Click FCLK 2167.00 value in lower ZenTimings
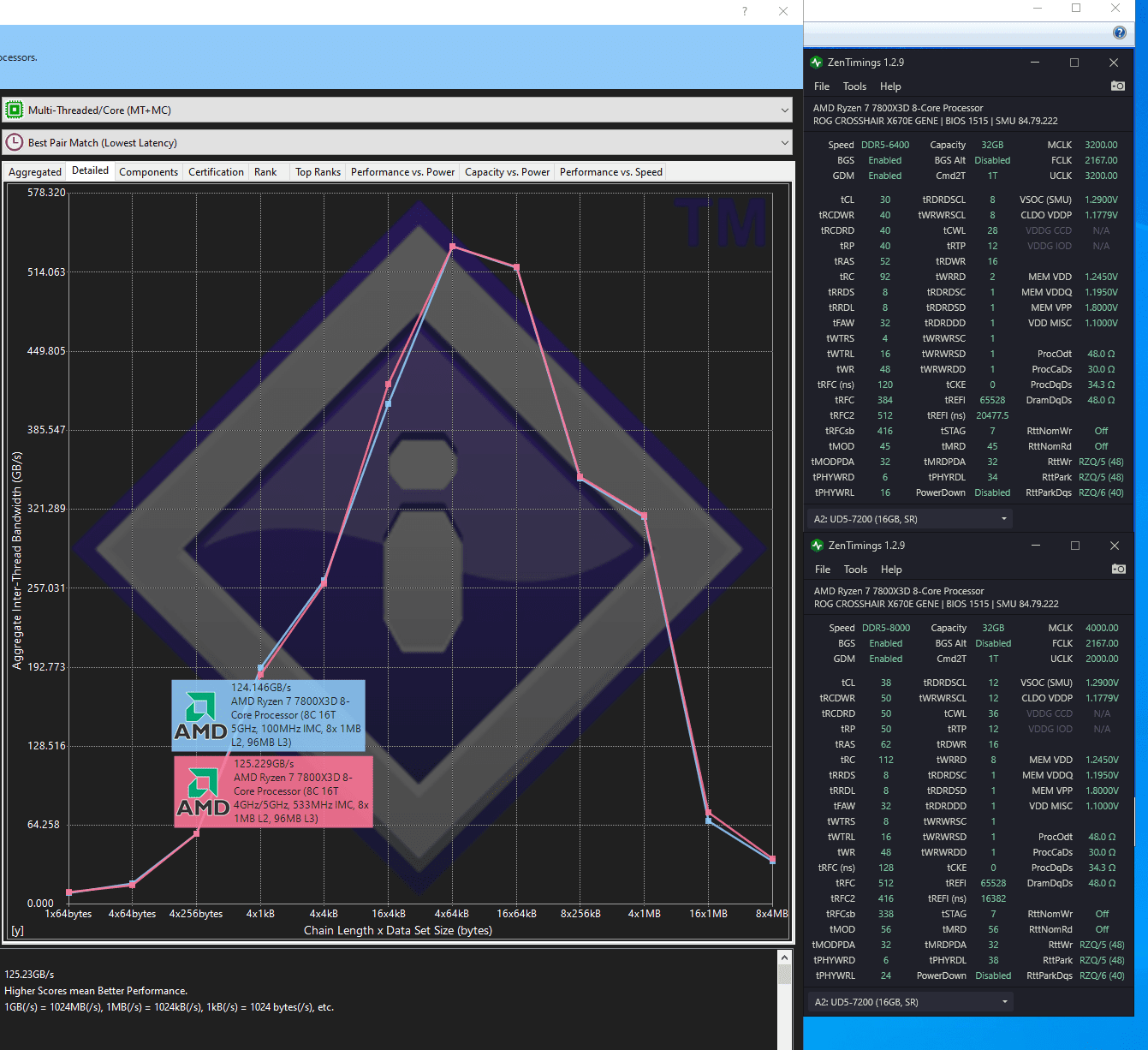This screenshot has height=1050, width=1148. pyautogui.click(x=1102, y=643)
